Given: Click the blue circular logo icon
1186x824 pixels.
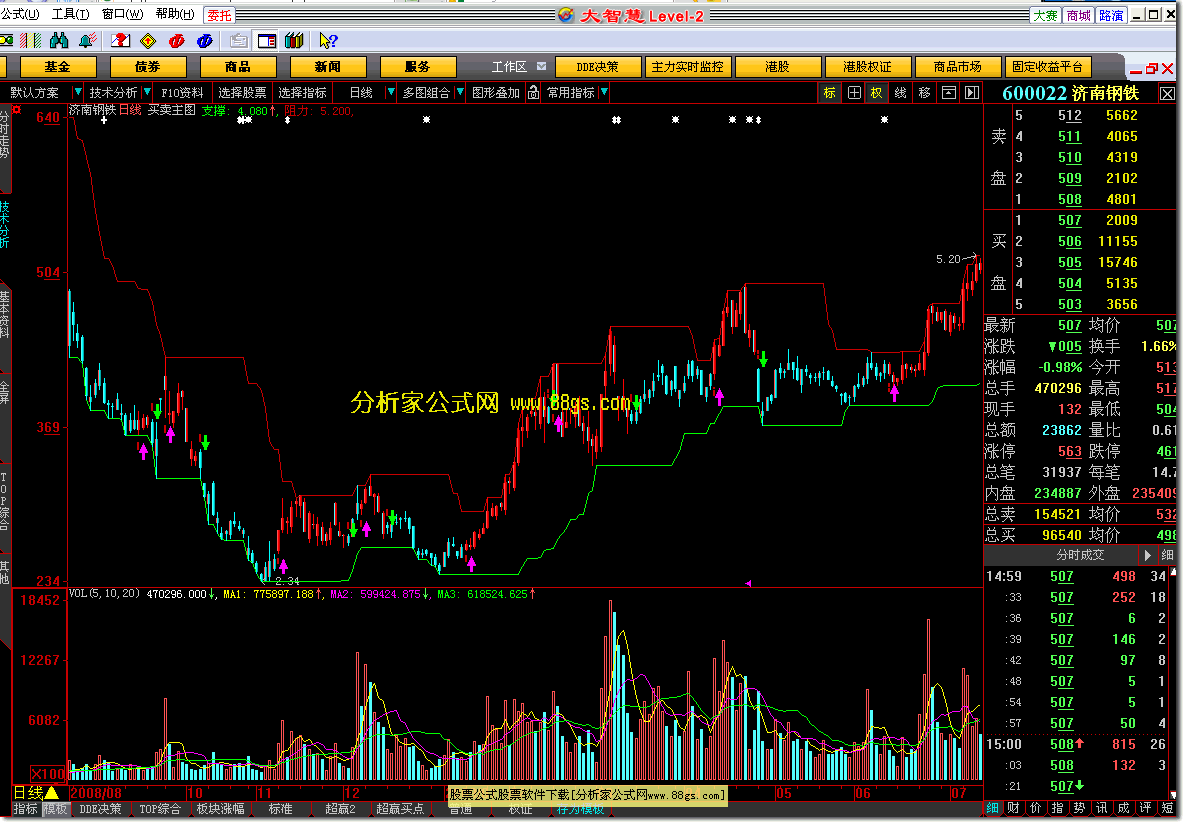Looking at the screenshot, I should coord(205,41).
